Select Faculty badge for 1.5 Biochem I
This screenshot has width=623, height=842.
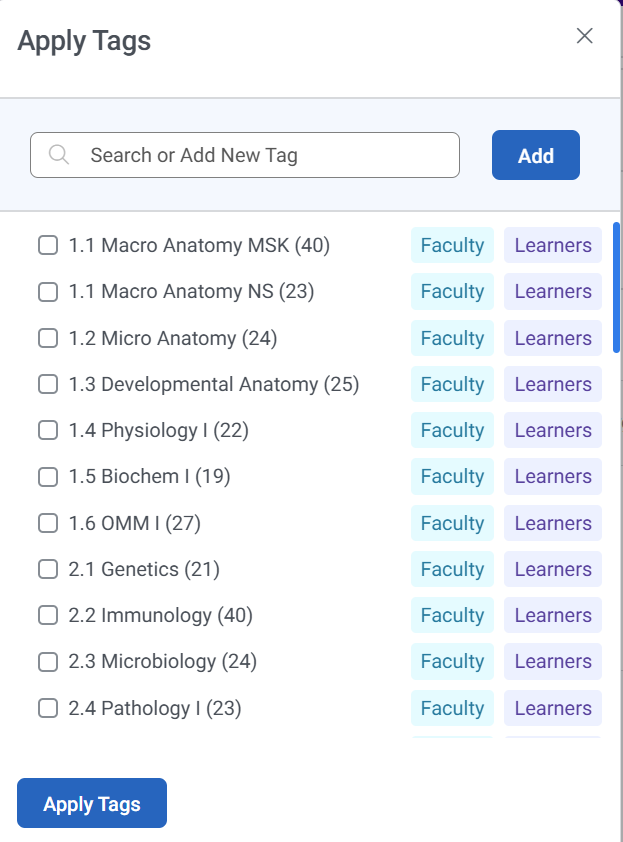452,477
